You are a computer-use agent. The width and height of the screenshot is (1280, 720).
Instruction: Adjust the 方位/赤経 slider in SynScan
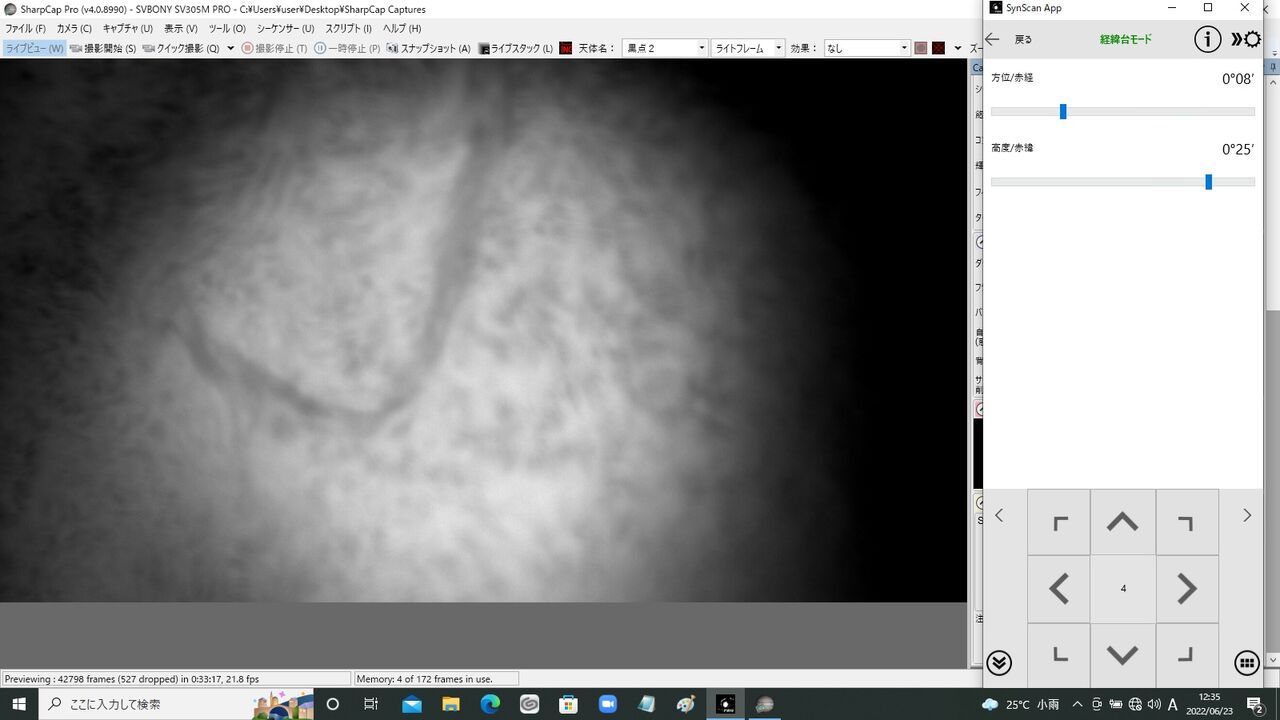pyautogui.click(x=1123, y=112)
